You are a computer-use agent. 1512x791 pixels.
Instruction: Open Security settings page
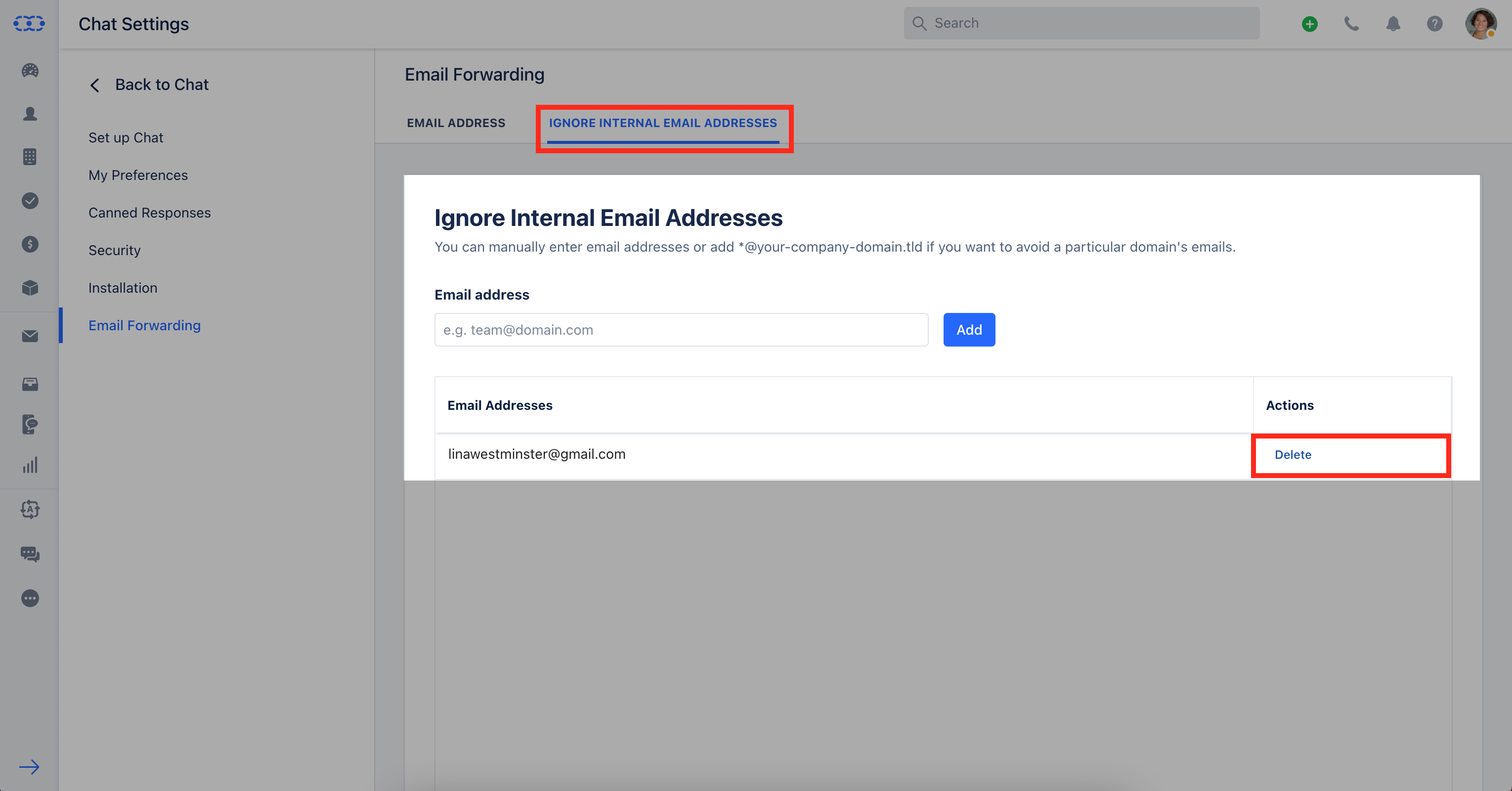click(x=115, y=250)
